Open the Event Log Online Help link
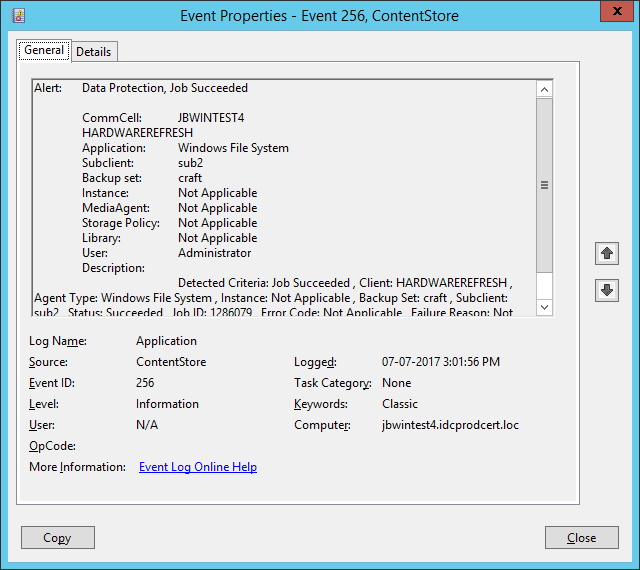Screen dimensions: 640x570 [198, 467]
